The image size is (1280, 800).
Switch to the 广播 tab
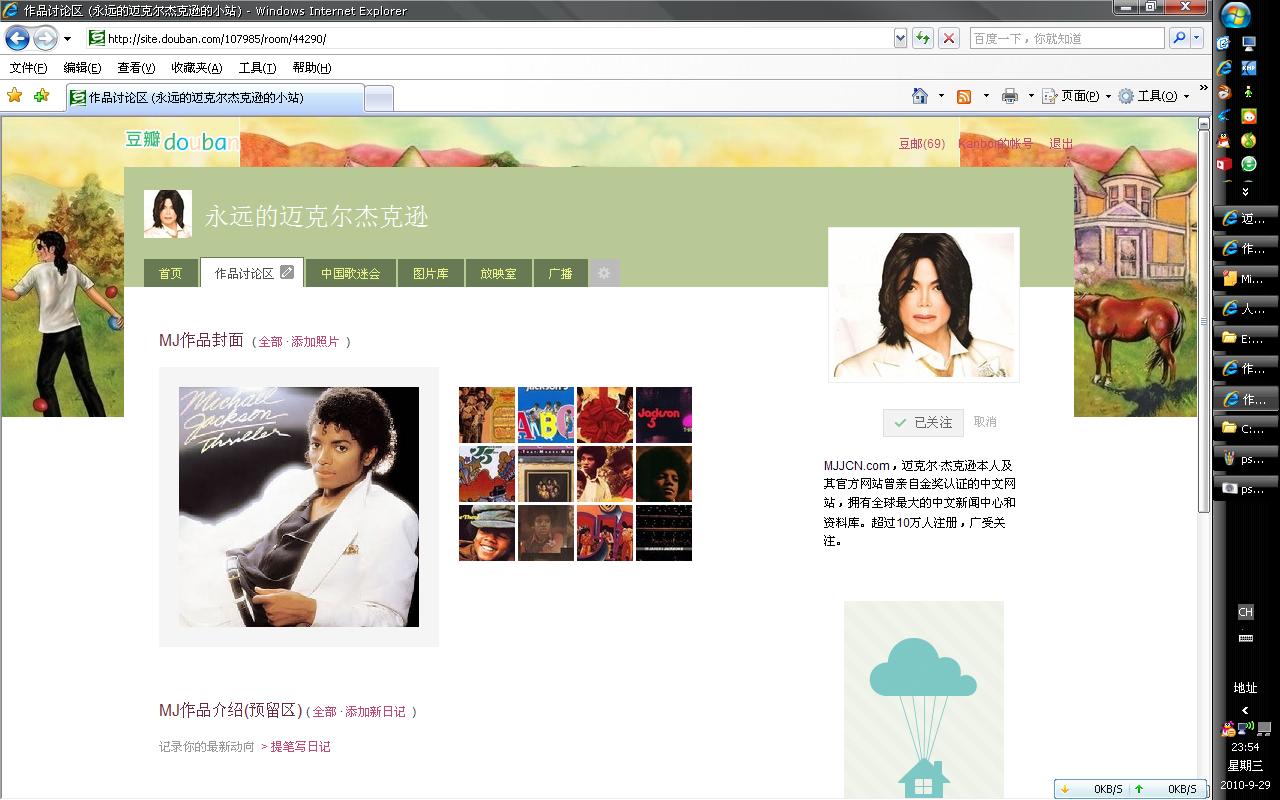(x=560, y=273)
